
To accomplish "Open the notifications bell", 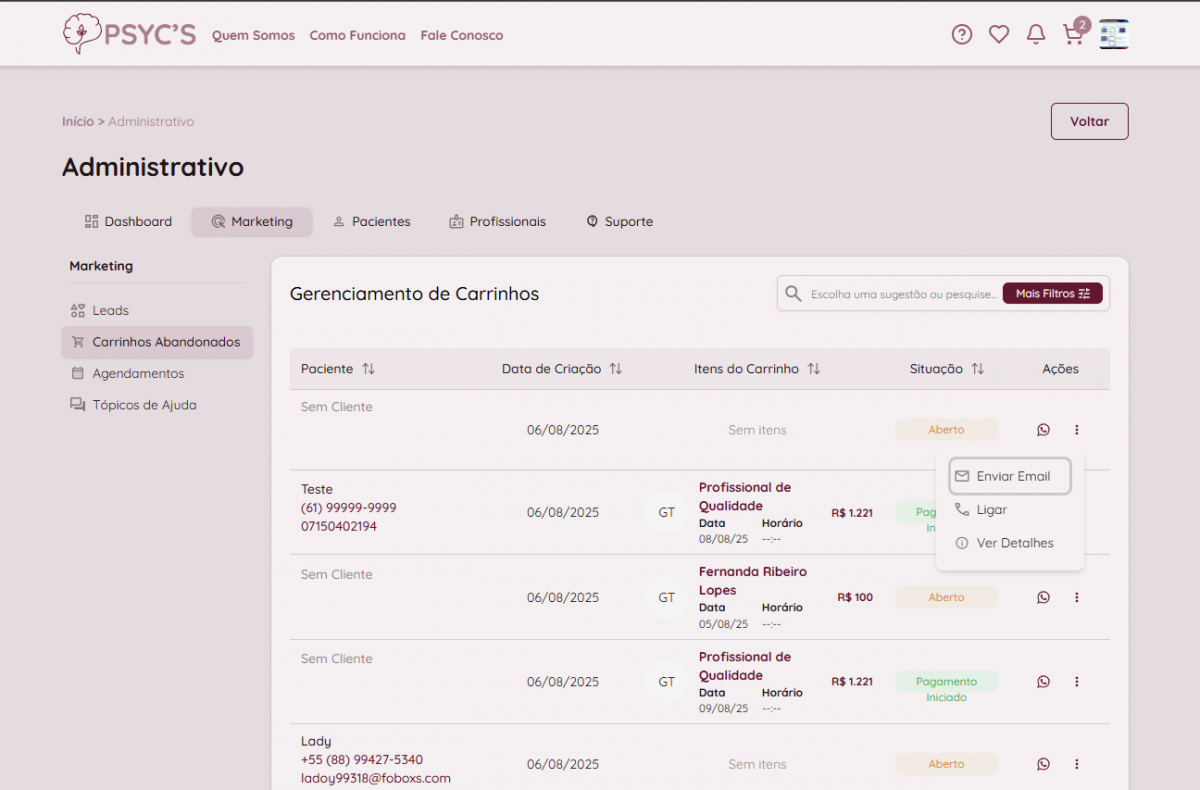I will pyautogui.click(x=1036, y=35).
